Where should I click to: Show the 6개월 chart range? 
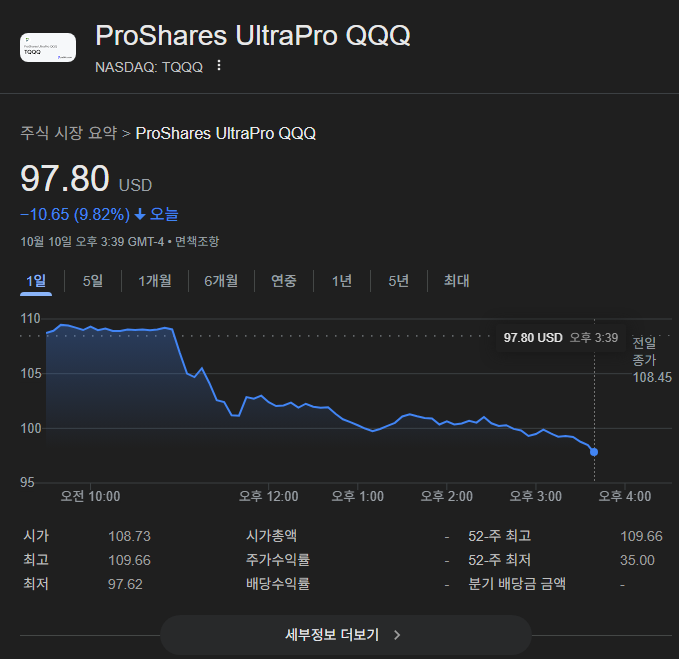coord(221,281)
